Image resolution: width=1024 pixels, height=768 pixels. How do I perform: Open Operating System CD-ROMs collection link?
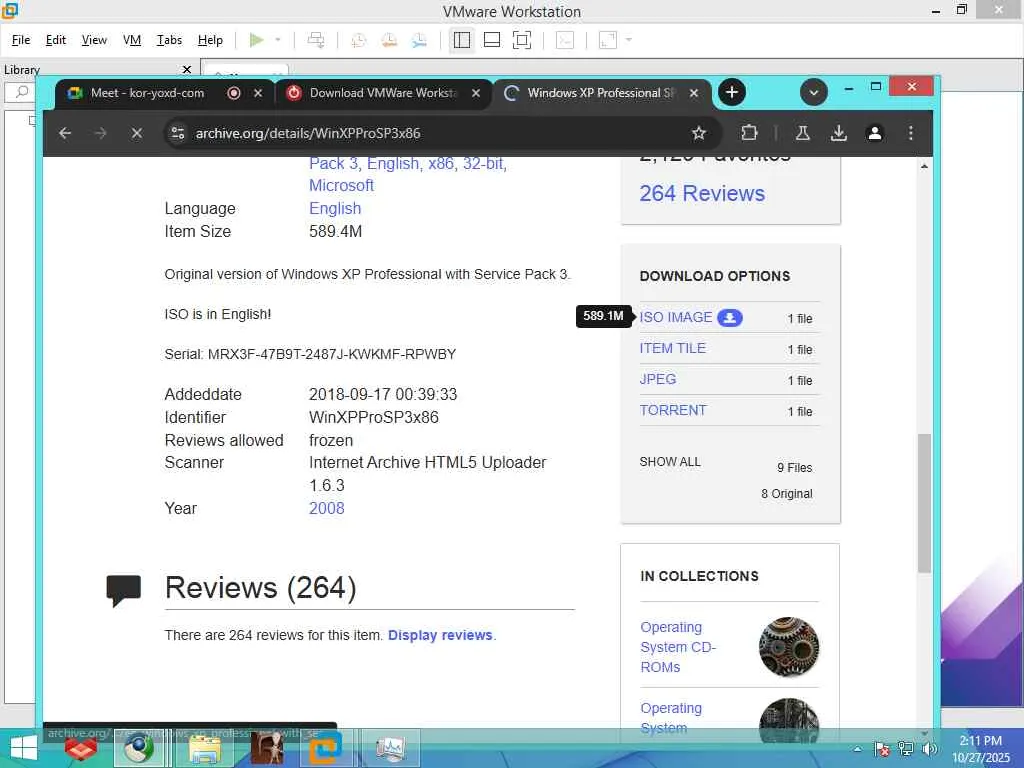678,647
